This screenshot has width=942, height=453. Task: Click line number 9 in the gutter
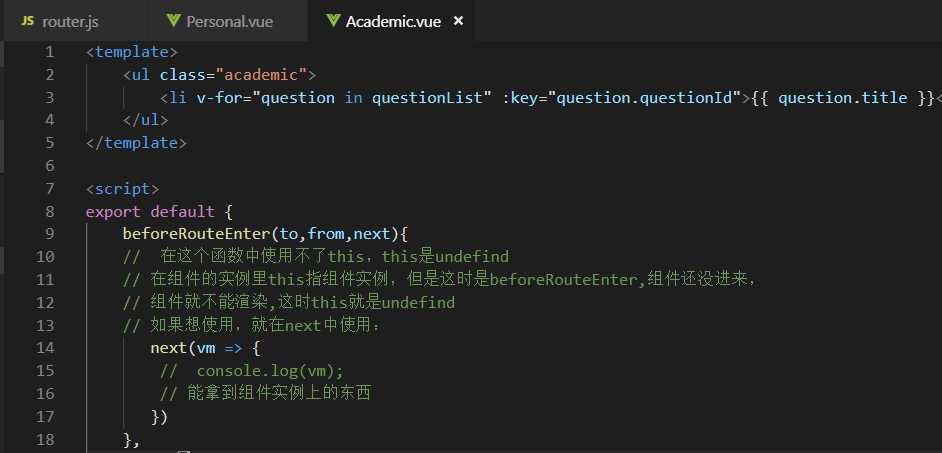pyautogui.click(x=49, y=234)
